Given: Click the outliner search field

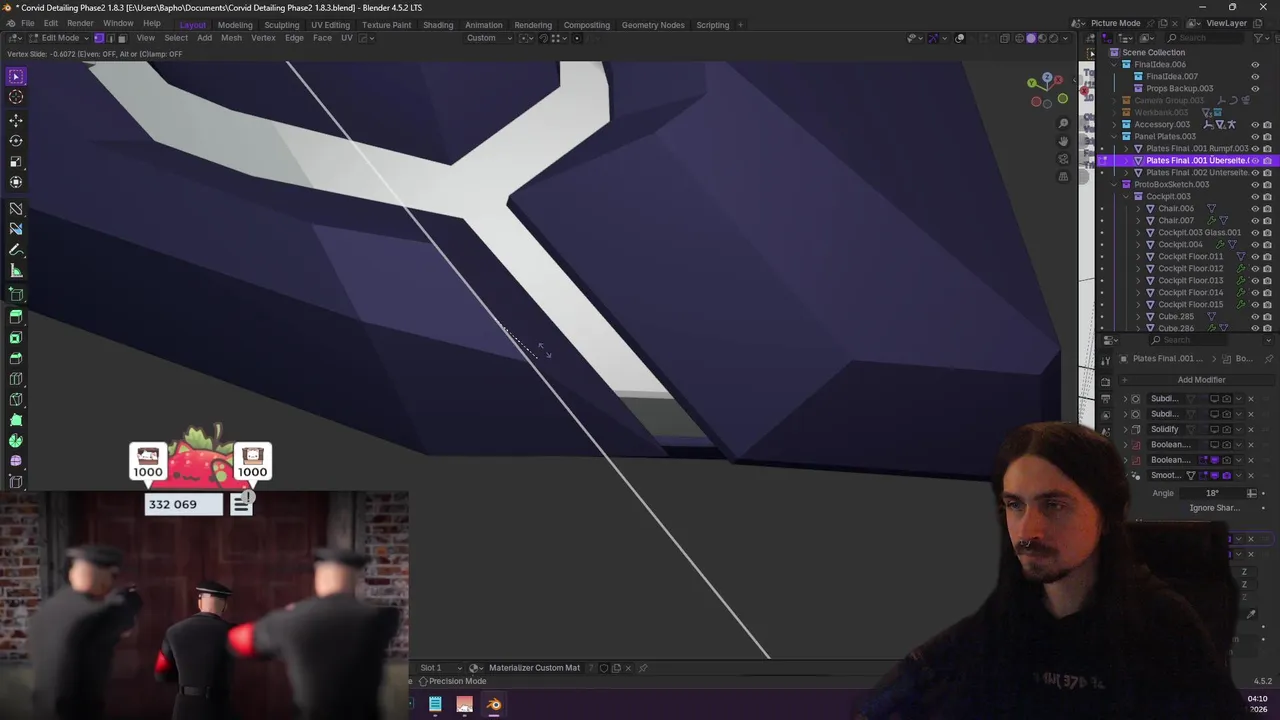Looking at the screenshot, I should tap(1205, 38).
